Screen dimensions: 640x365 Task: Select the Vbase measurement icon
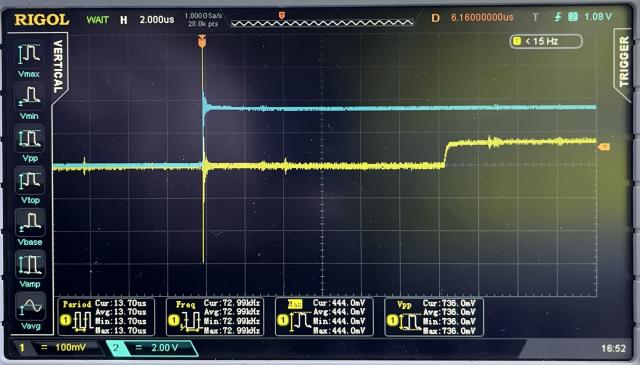[x=29, y=223]
